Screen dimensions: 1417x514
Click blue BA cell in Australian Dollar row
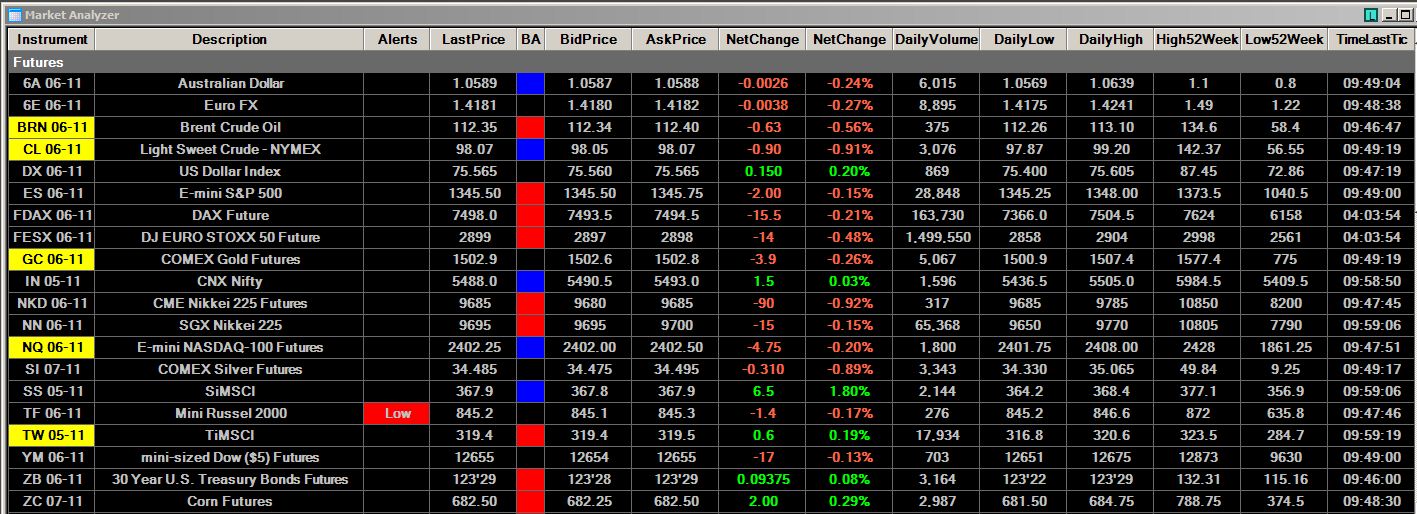tap(530, 83)
